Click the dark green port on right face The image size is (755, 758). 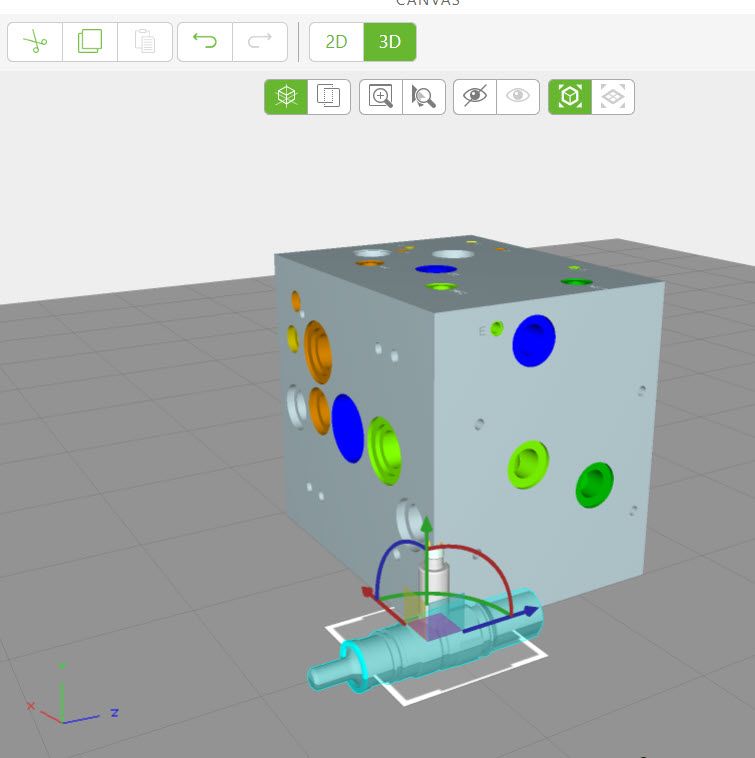(595, 485)
